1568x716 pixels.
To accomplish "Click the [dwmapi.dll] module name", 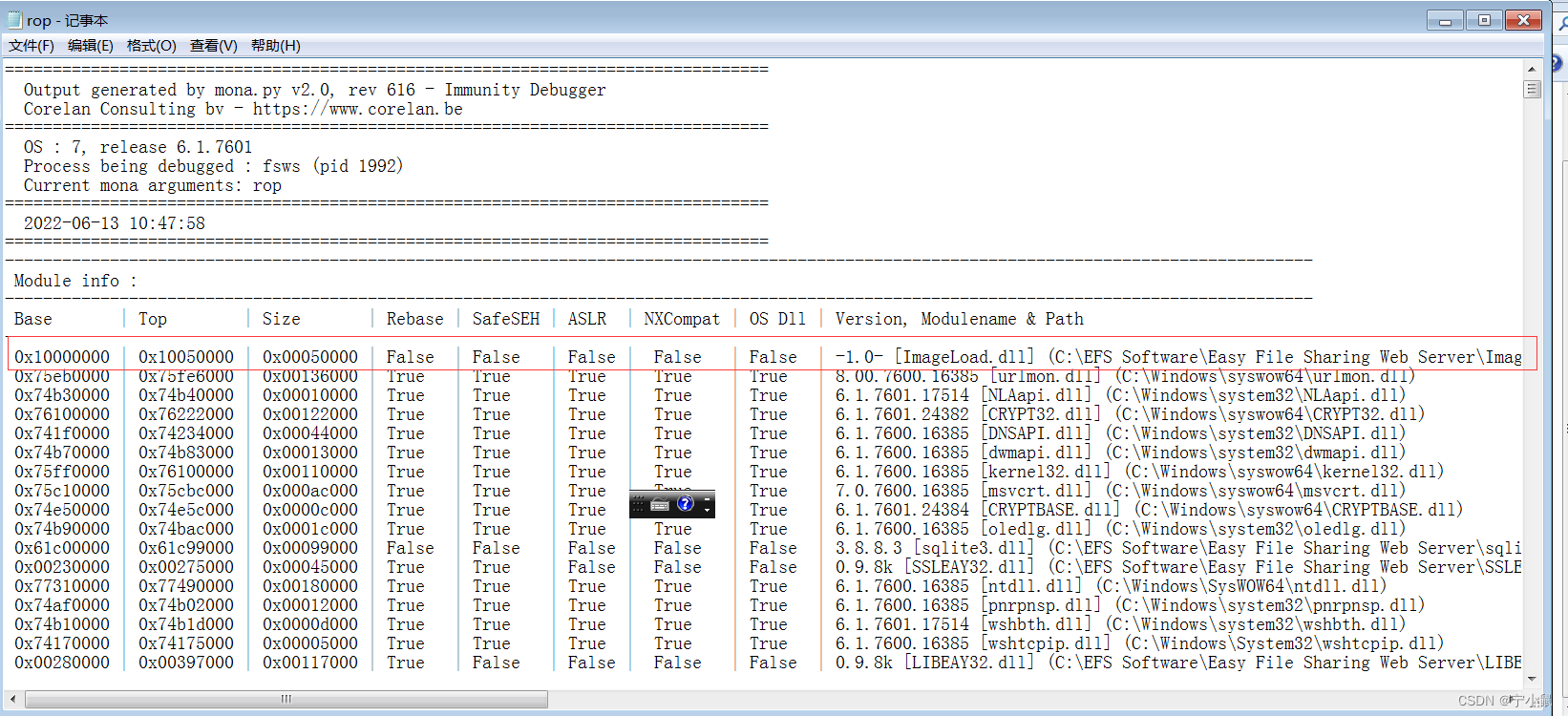I will pyautogui.click(x=1036, y=453).
